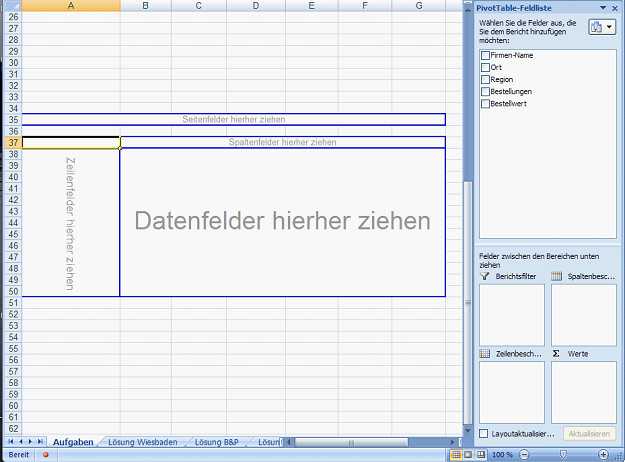This screenshot has height=462, width=625.
Task: Click the Spaltenfelder hierher ziehen drop area
Action: pos(283,142)
